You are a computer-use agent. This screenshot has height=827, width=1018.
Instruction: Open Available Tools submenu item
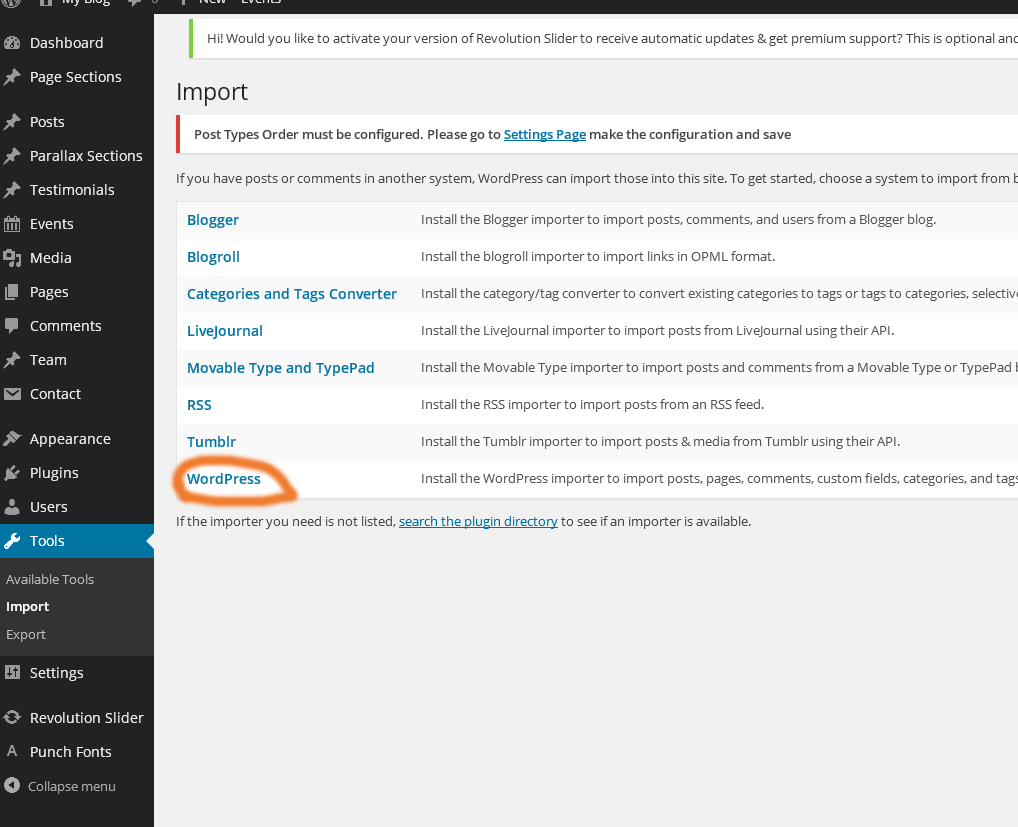click(50, 580)
